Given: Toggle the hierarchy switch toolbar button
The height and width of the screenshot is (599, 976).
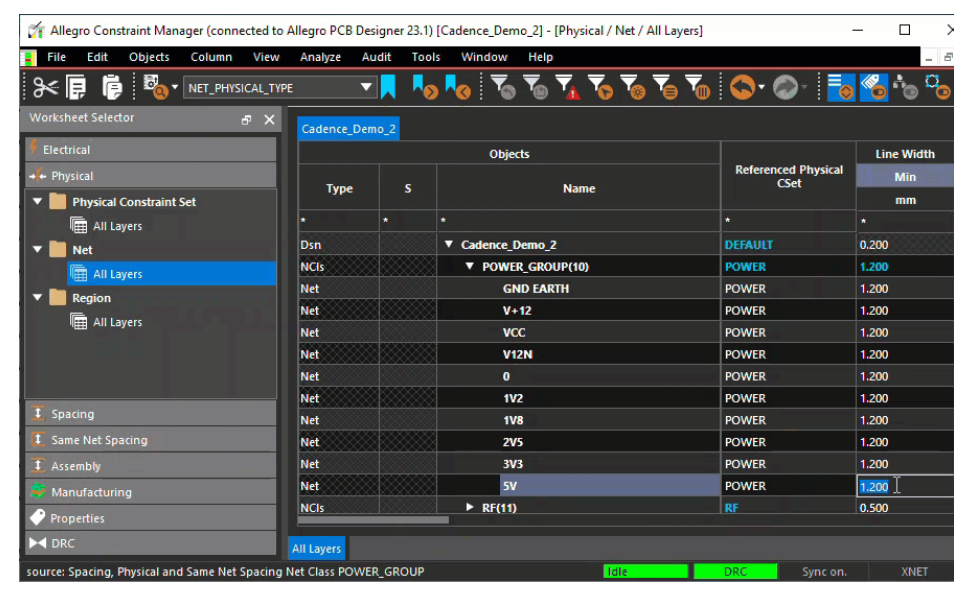Looking at the screenshot, I should [x=905, y=87].
